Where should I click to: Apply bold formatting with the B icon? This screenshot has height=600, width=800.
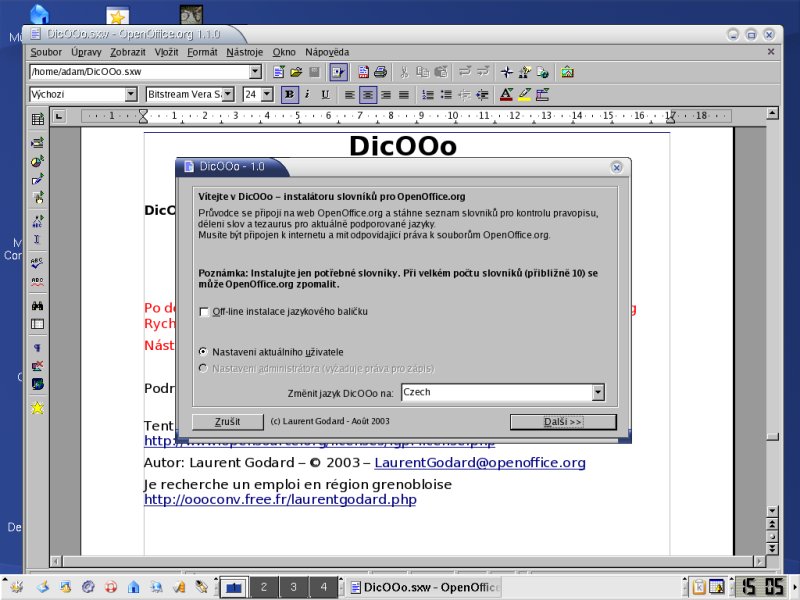click(x=289, y=94)
